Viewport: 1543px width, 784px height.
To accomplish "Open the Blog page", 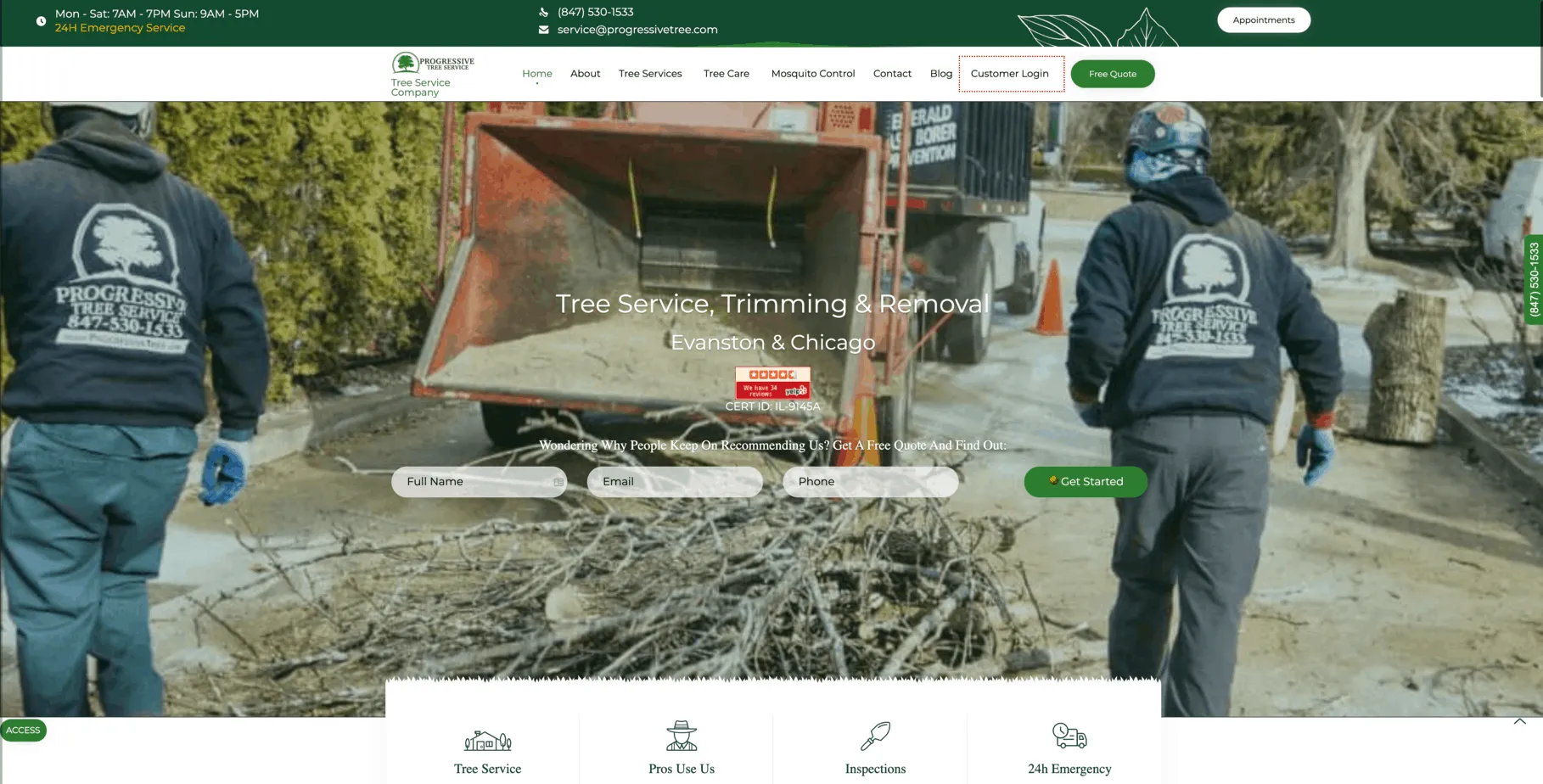I will (940, 74).
